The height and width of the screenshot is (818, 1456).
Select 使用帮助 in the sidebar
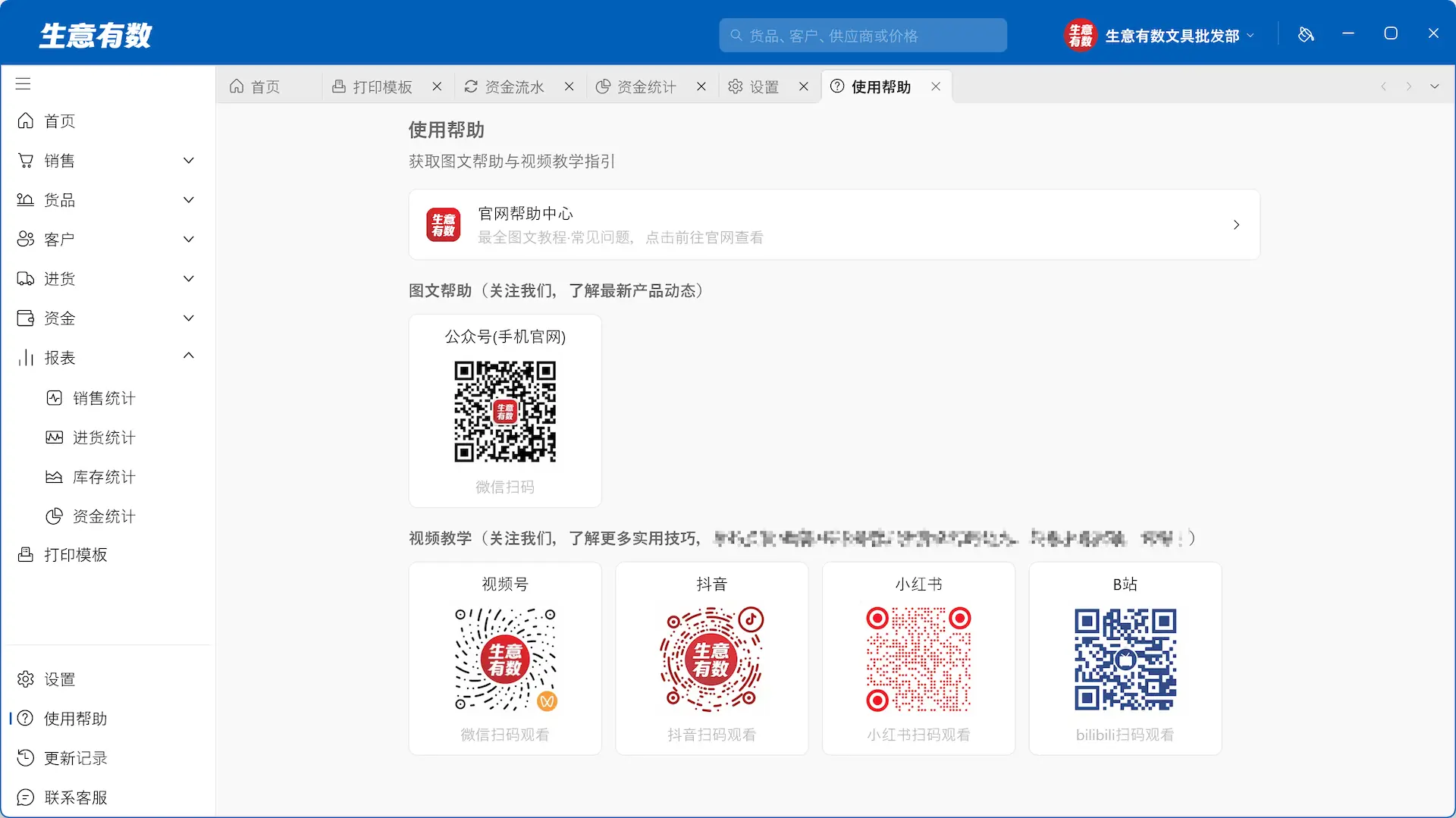click(x=63, y=719)
